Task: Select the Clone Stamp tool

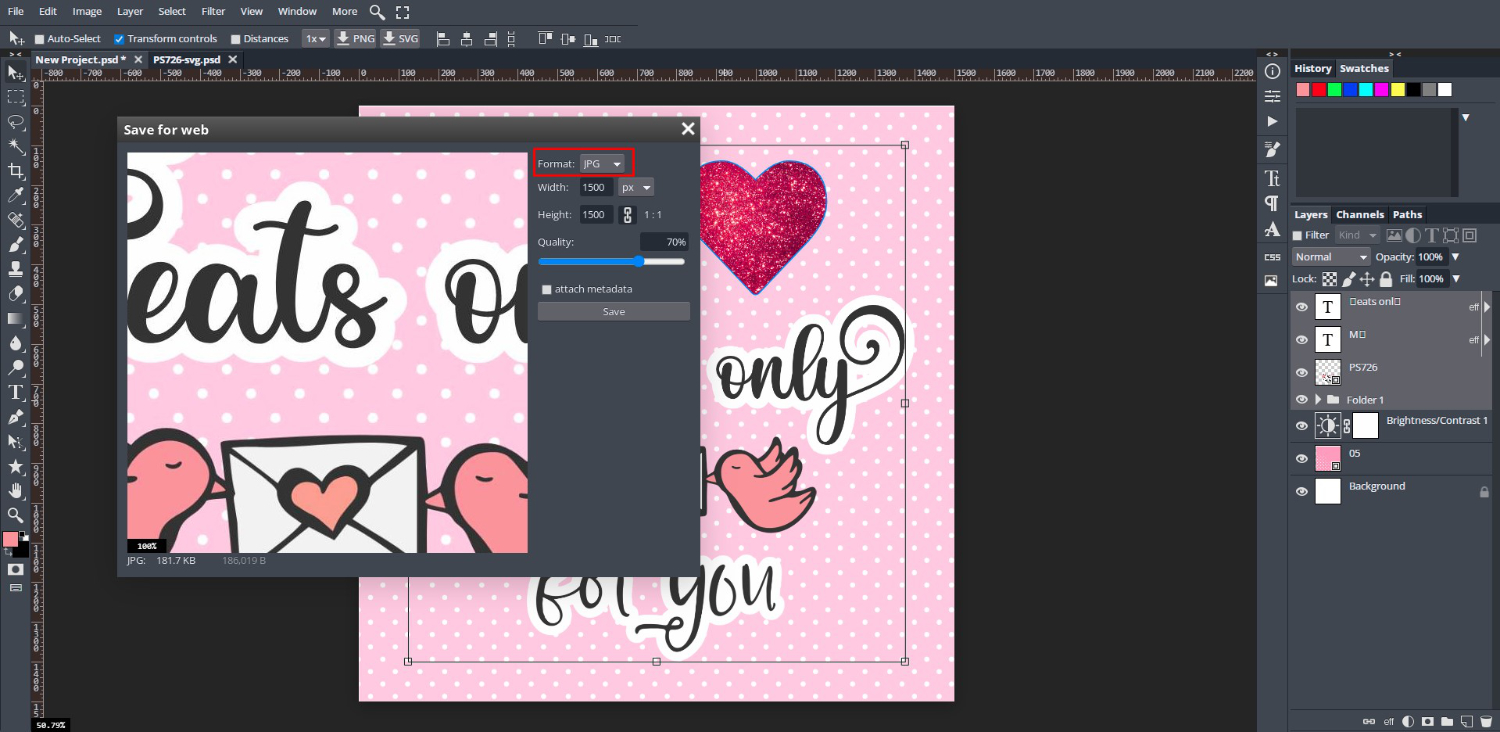Action: 15,269
